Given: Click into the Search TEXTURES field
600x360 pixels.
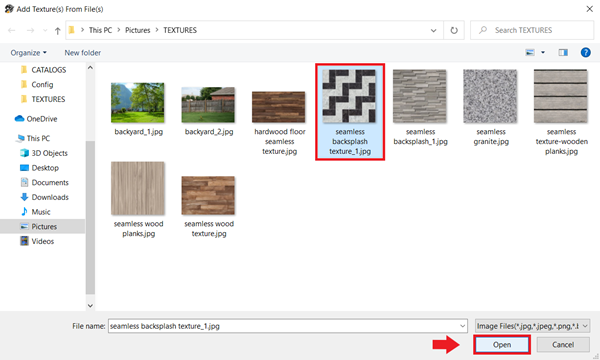Looking at the screenshot, I should point(532,30).
